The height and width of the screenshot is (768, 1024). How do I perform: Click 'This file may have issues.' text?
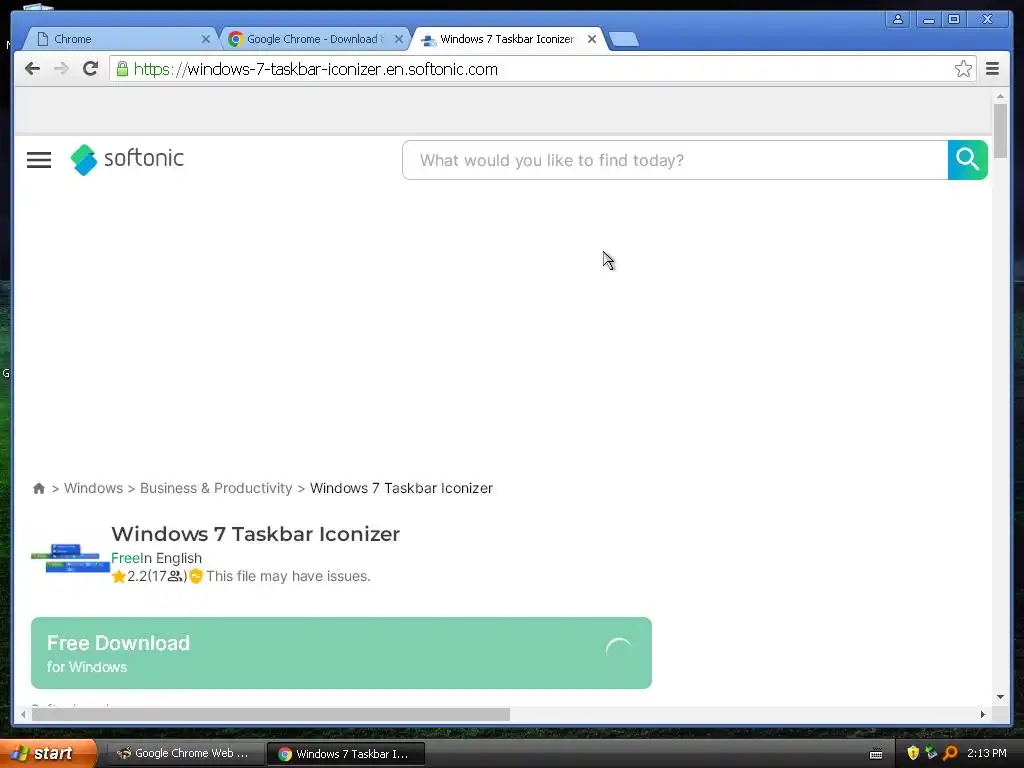(x=288, y=576)
